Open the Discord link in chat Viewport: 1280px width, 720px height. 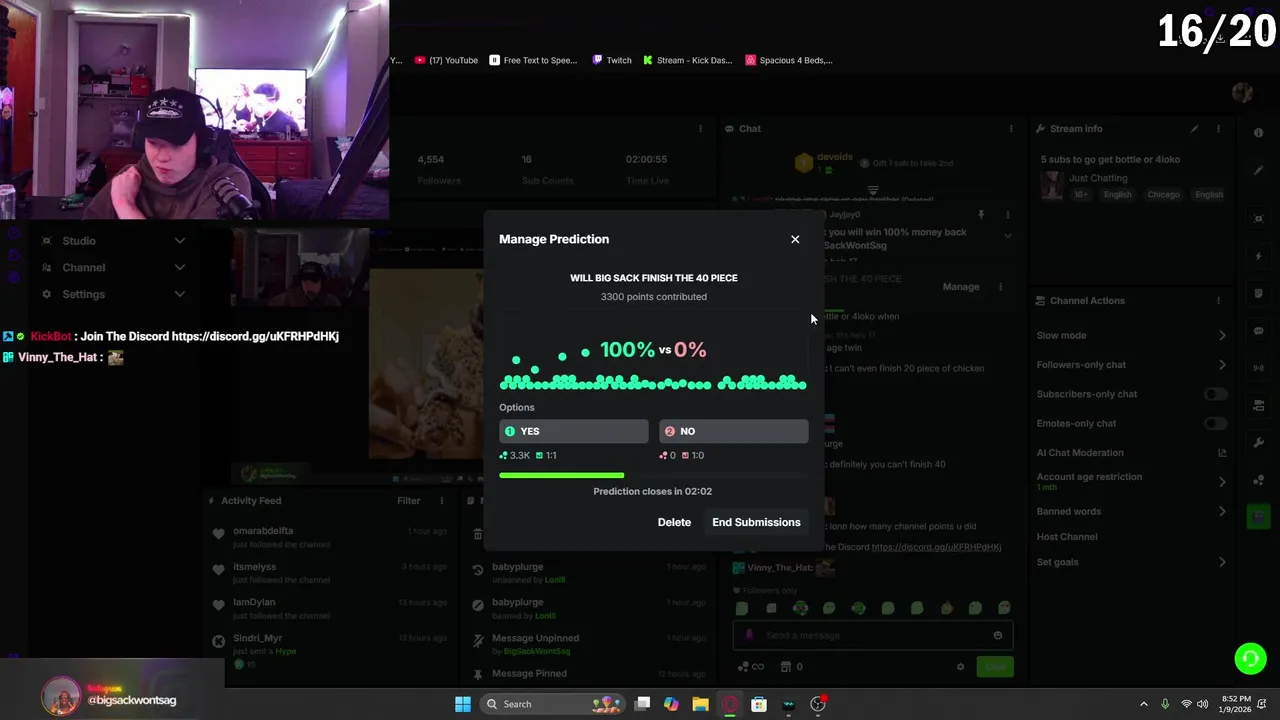click(x=936, y=547)
